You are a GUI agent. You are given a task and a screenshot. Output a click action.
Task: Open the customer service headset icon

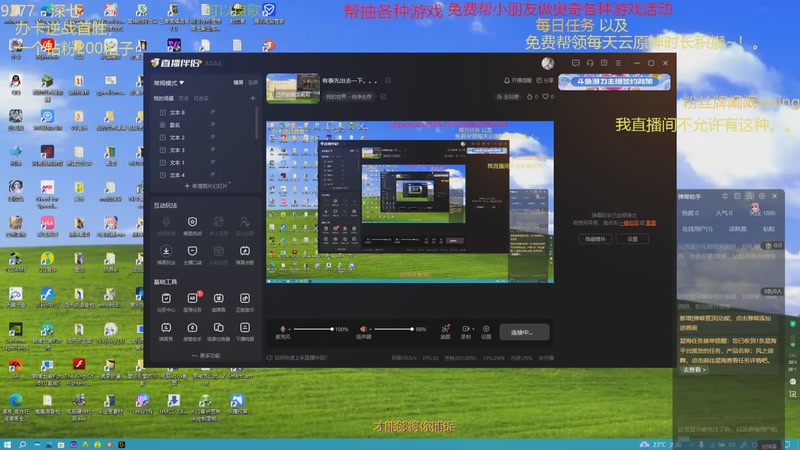(x=590, y=63)
